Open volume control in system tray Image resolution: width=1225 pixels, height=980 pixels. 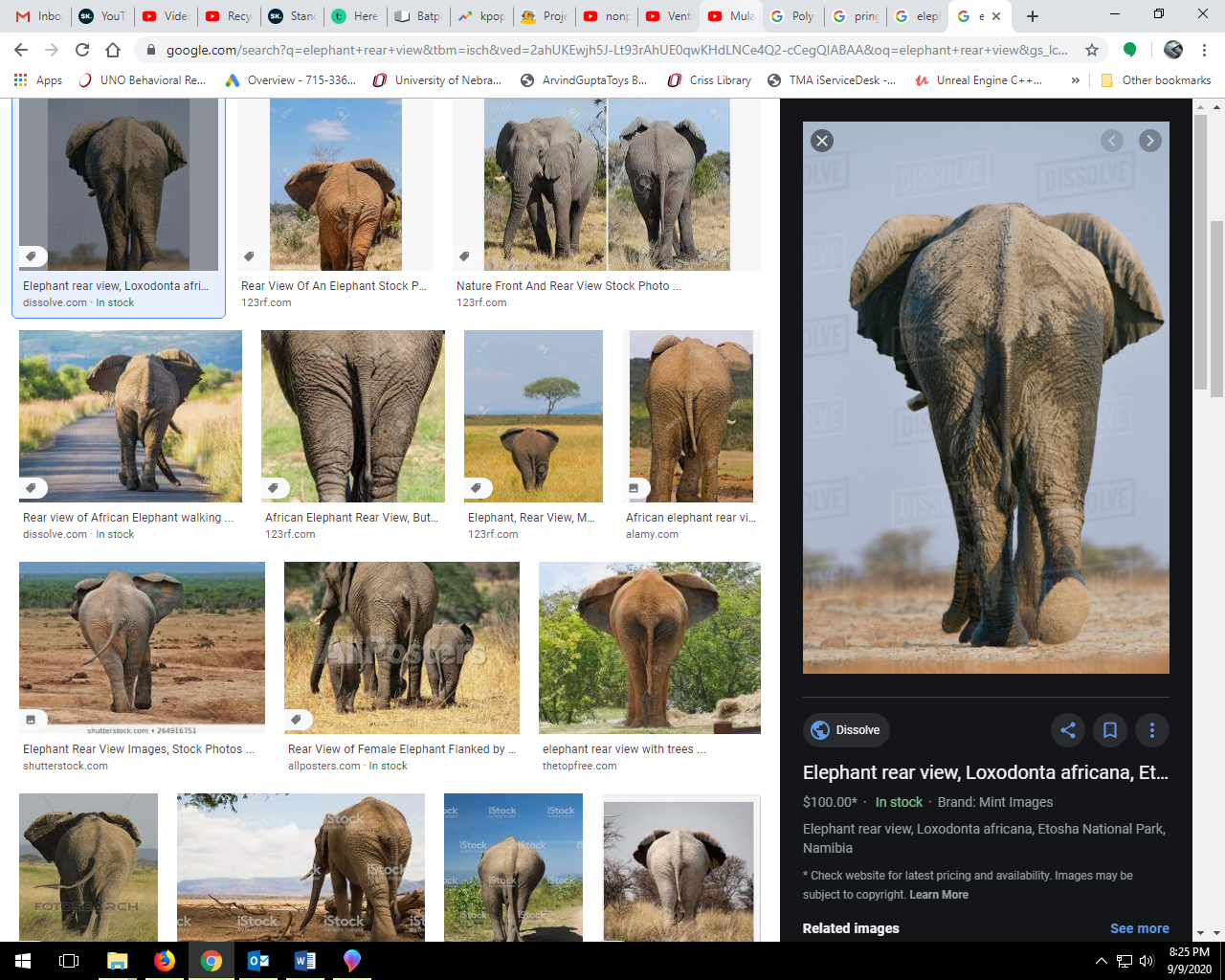pyautogui.click(x=1147, y=961)
